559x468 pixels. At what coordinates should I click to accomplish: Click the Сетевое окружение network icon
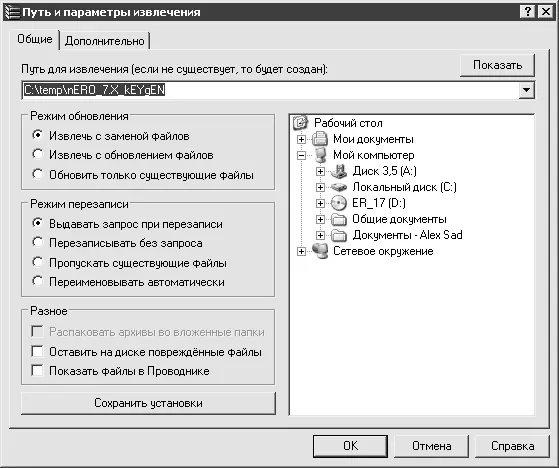click(320, 251)
